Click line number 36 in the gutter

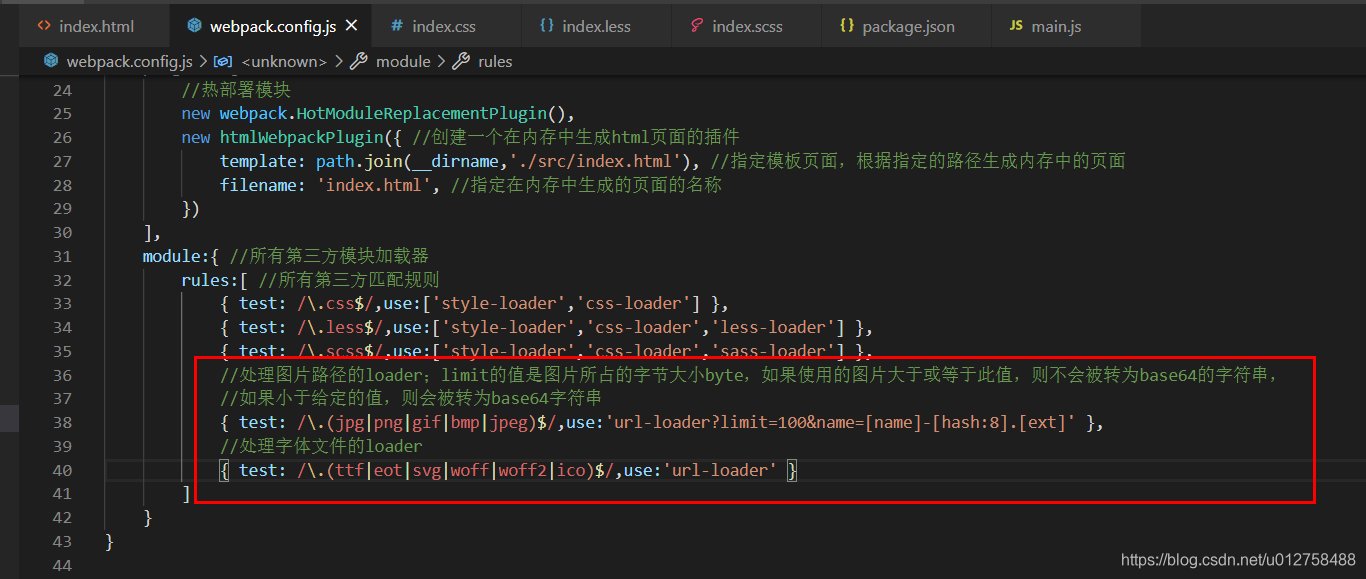[x=62, y=375]
